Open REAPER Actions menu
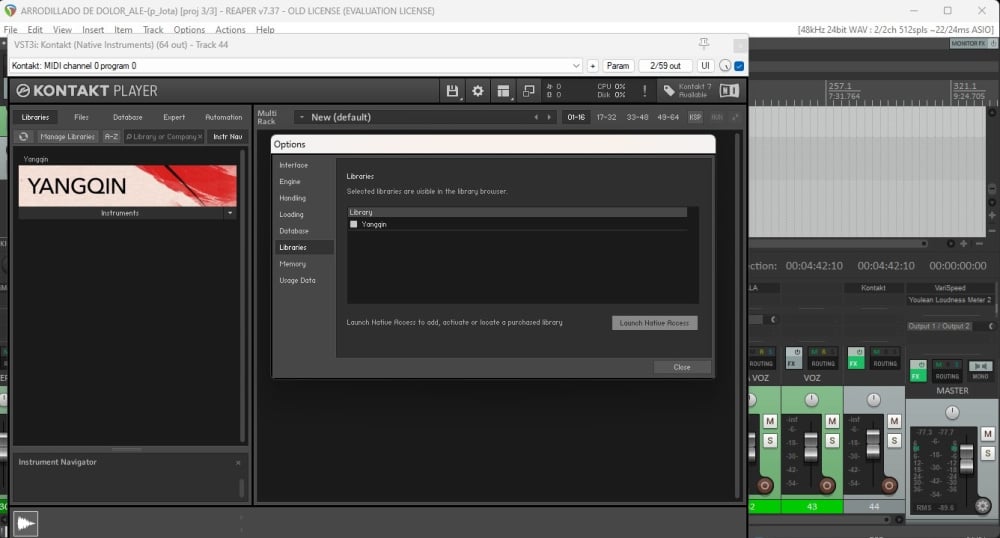Image resolution: width=1000 pixels, height=538 pixels. click(230, 30)
